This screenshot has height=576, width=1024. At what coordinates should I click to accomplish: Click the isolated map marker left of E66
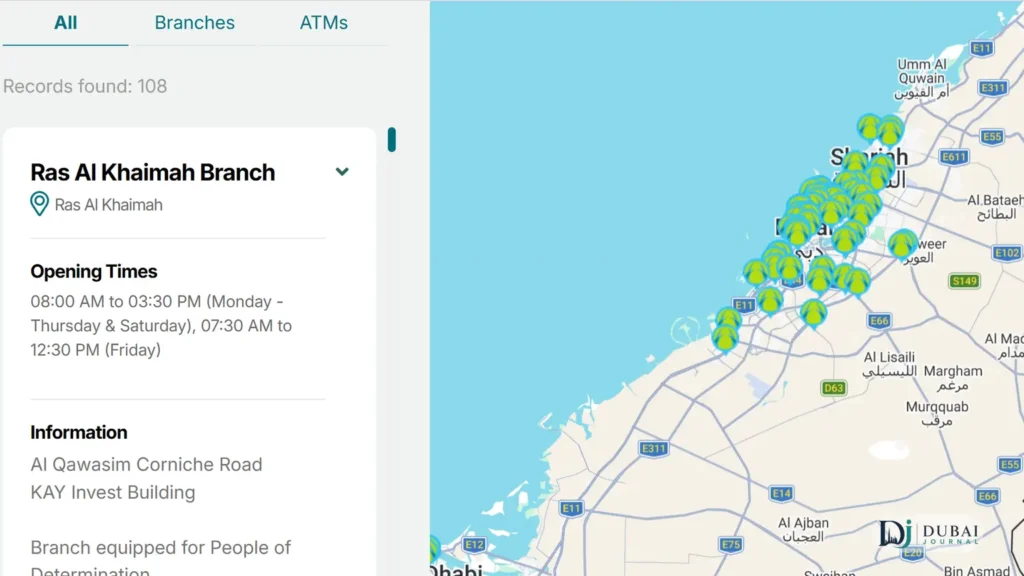[814, 312]
